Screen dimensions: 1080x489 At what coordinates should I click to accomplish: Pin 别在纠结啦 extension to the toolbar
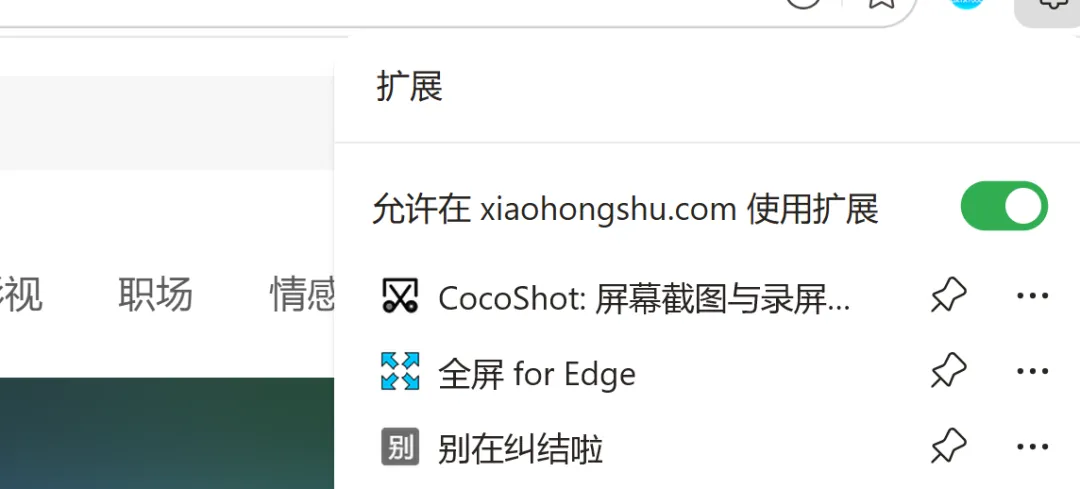pyautogui.click(x=948, y=447)
